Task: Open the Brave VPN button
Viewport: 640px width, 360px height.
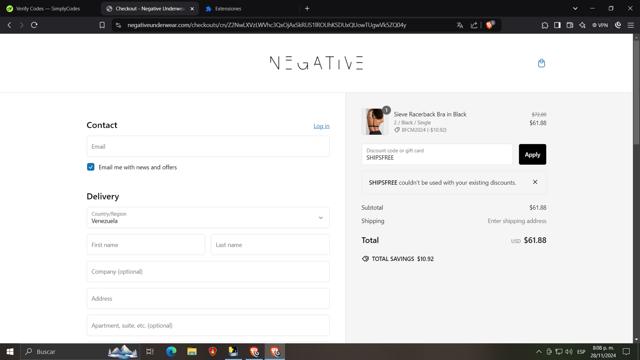Action: pyautogui.click(x=600, y=25)
